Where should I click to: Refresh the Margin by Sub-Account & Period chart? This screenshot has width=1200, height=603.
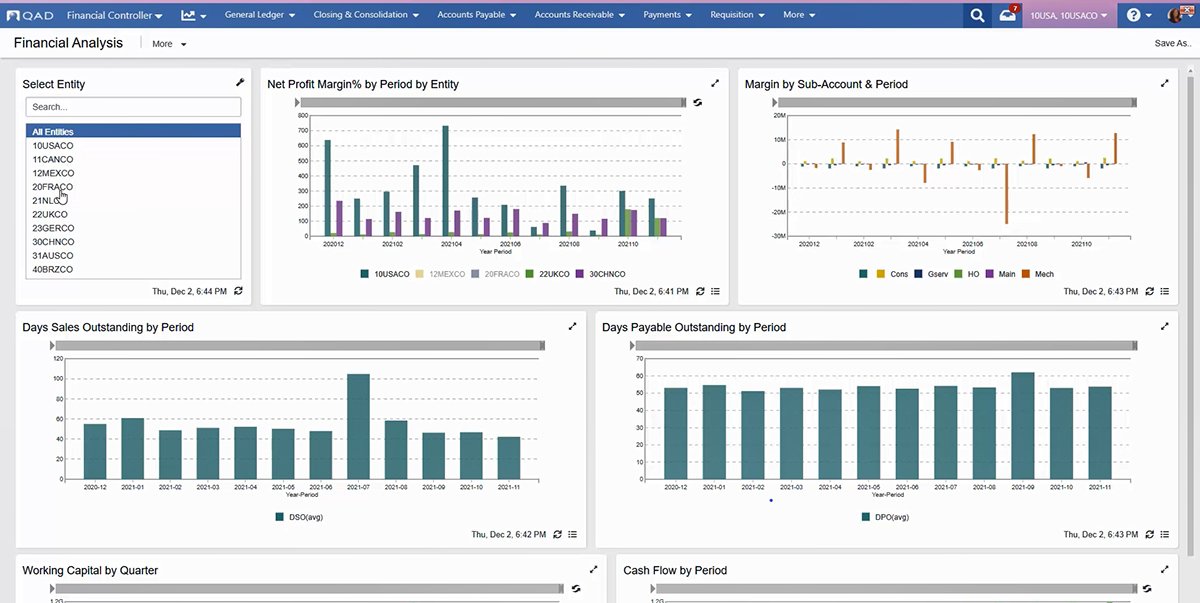click(x=1148, y=291)
